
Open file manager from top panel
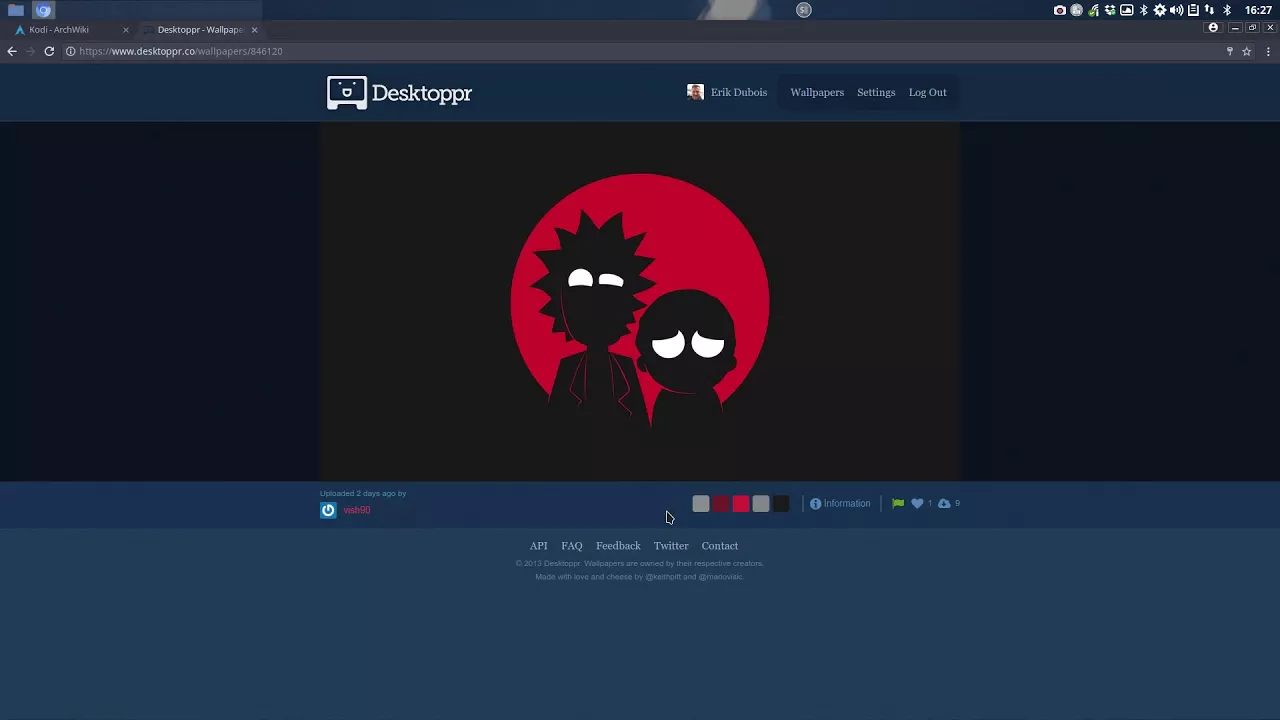16,10
